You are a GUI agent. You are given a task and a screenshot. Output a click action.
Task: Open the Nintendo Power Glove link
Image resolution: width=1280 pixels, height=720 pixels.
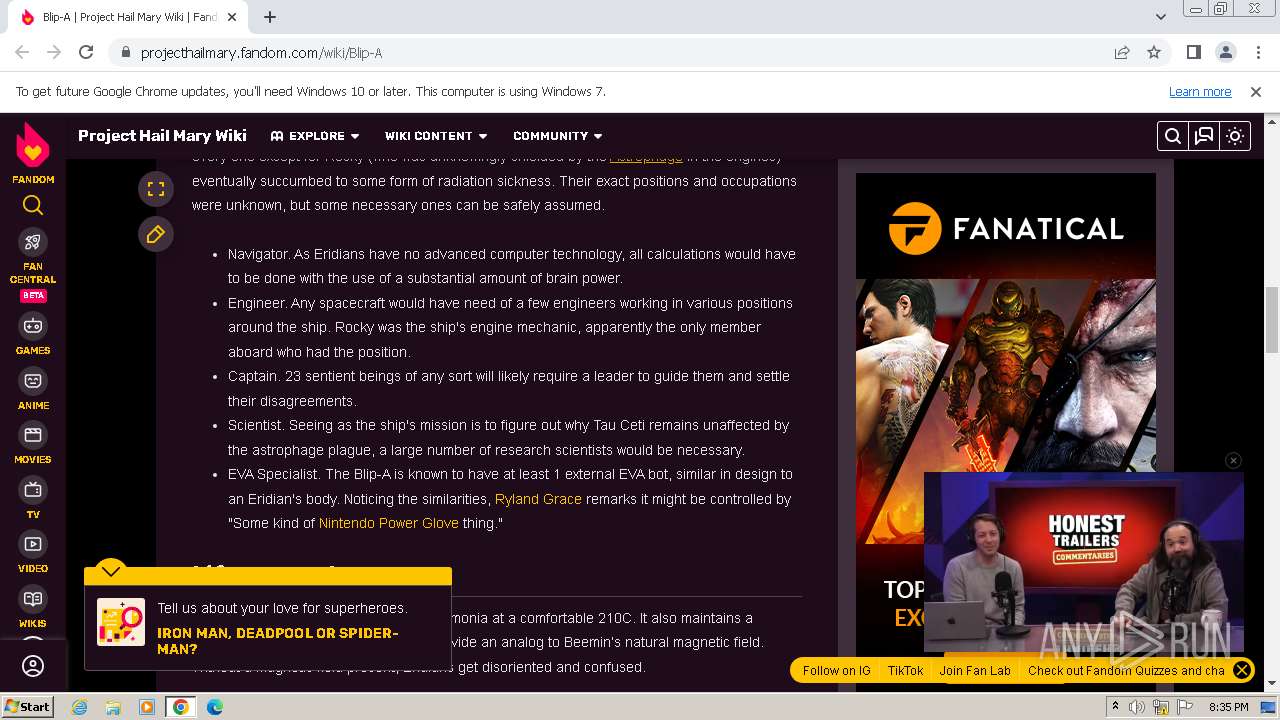coord(389,523)
